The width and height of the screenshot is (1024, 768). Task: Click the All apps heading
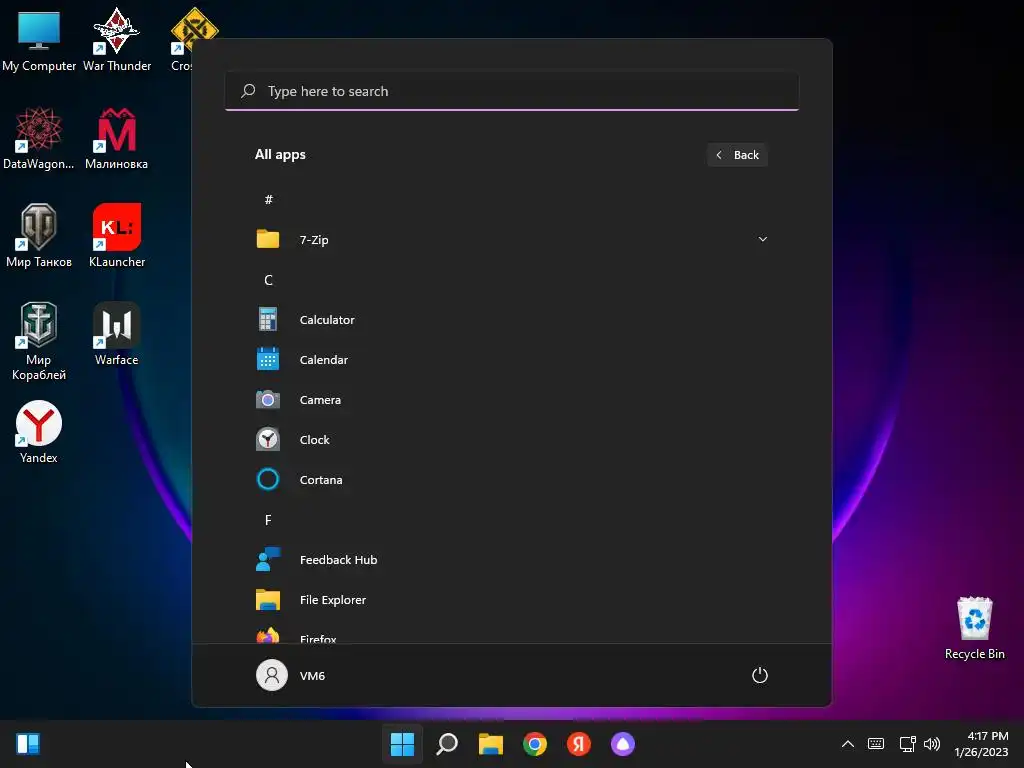click(x=280, y=155)
